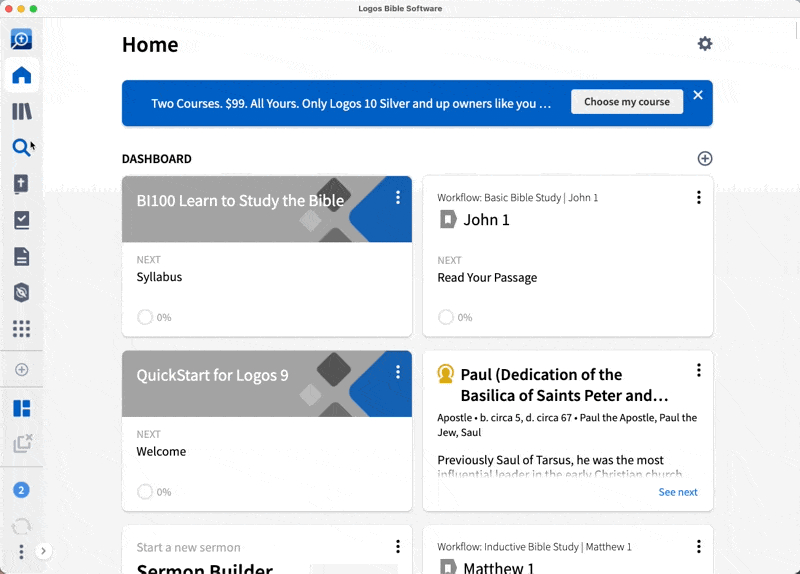
Task: Click John 1 workflow 0% progress circle
Action: 446,317
